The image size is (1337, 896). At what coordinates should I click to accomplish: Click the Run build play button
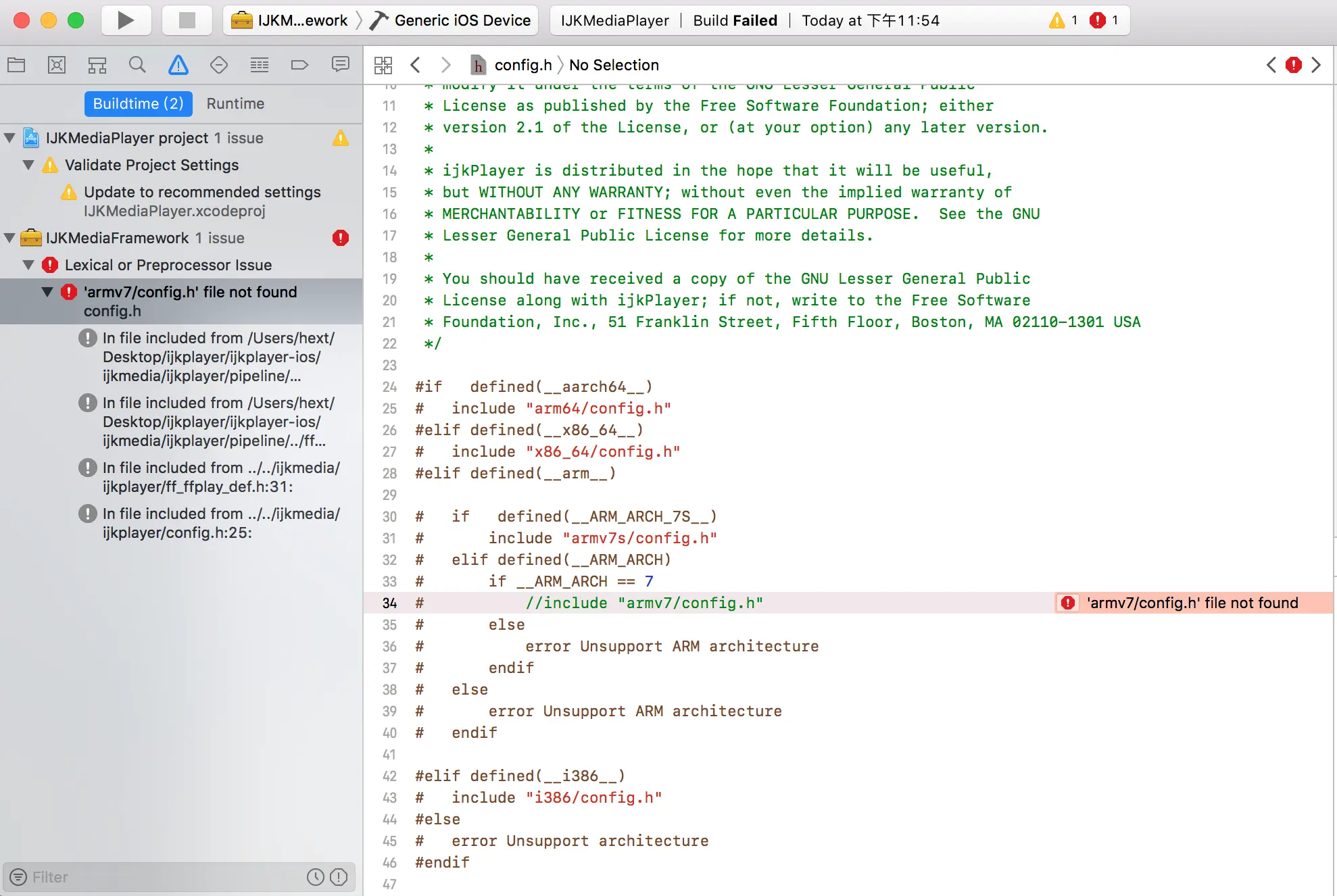coord(126,20)
